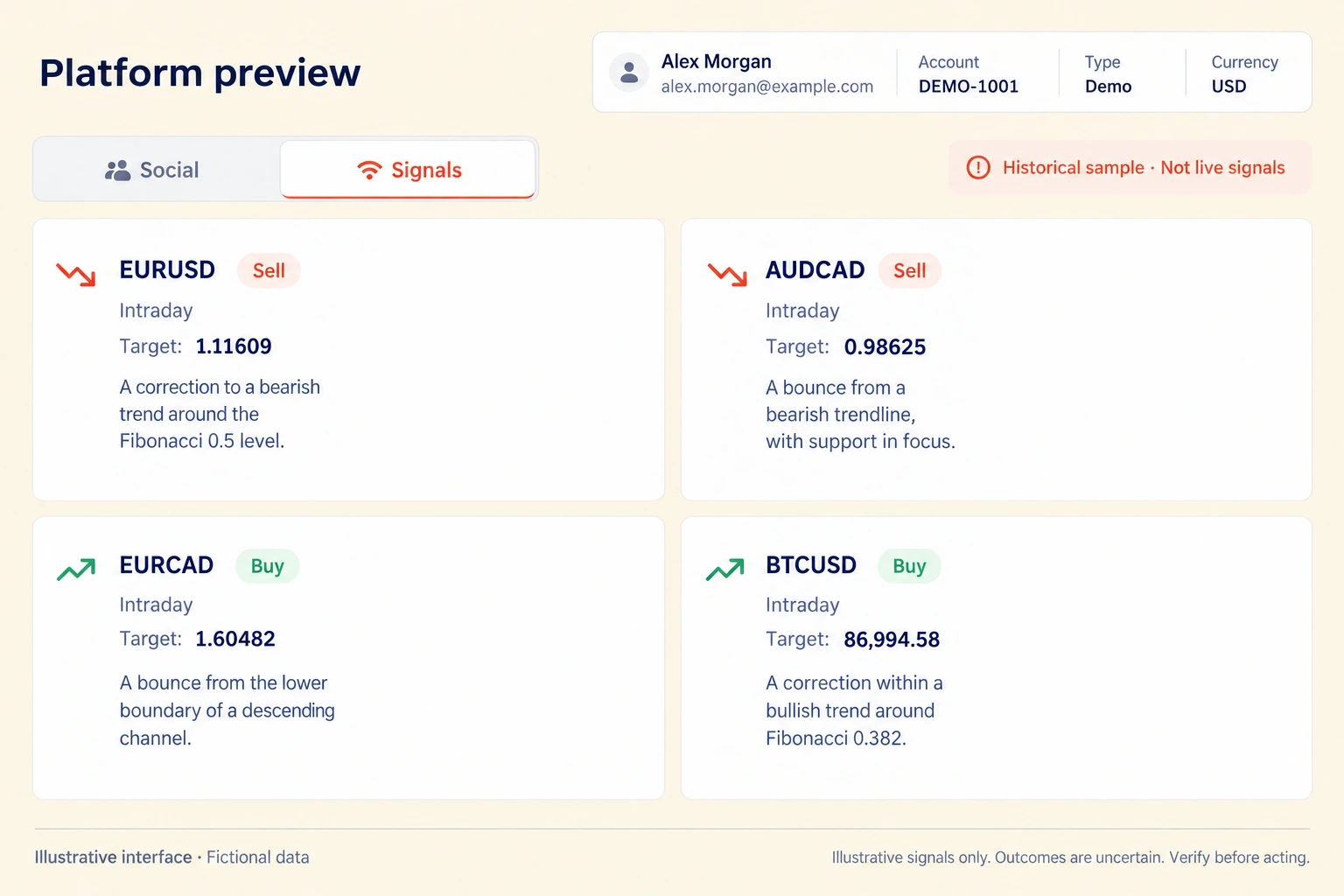This screenshot has width=1344, height=896.
Task: Click the AUDCAD downtrend arrow icon
Action: (x=727, y=274)
